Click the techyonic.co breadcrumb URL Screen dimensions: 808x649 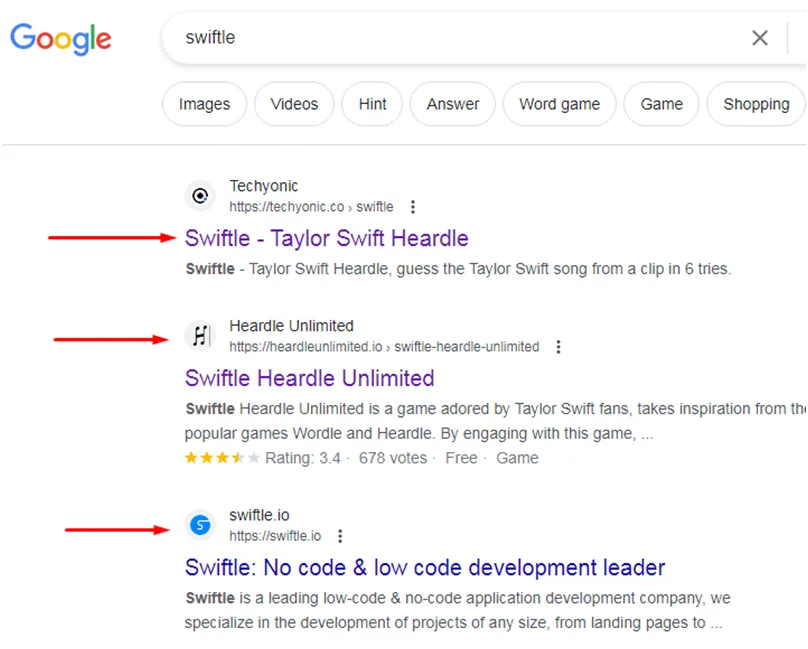coord(308,206)
